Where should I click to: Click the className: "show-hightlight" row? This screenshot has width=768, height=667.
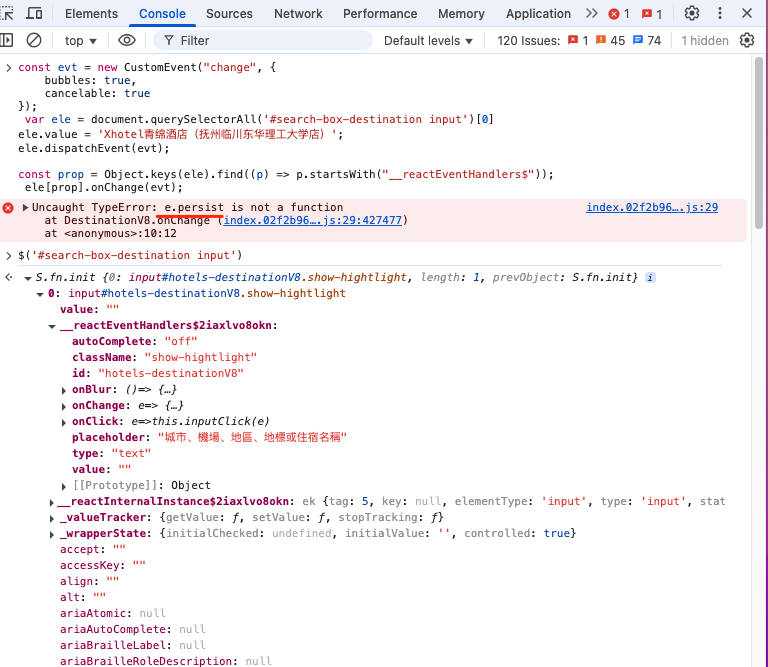(x=164, y=357)
